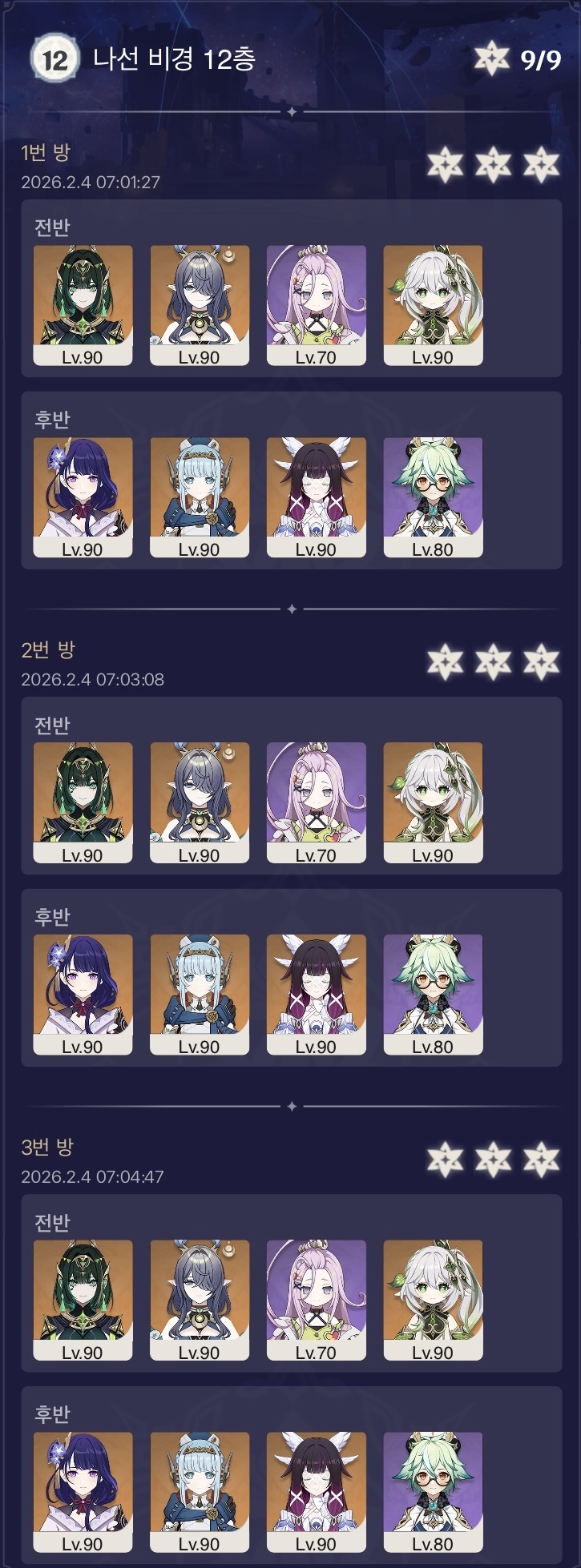
Task: Open white-haired Lv.90 character in chamber 1 first half
Action: tap(433, 305)
